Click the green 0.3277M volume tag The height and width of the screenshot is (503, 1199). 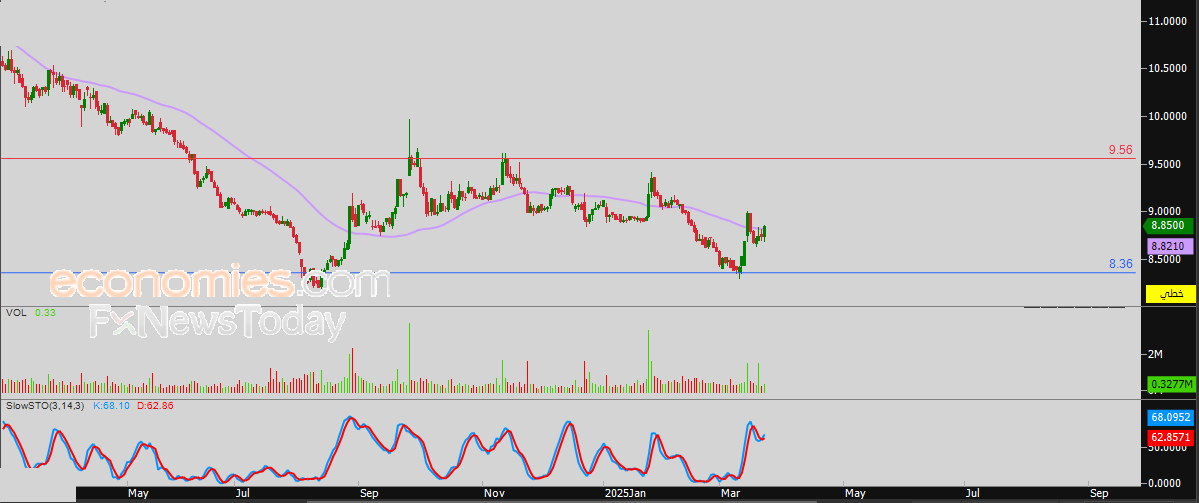[x=1170, y=384]
